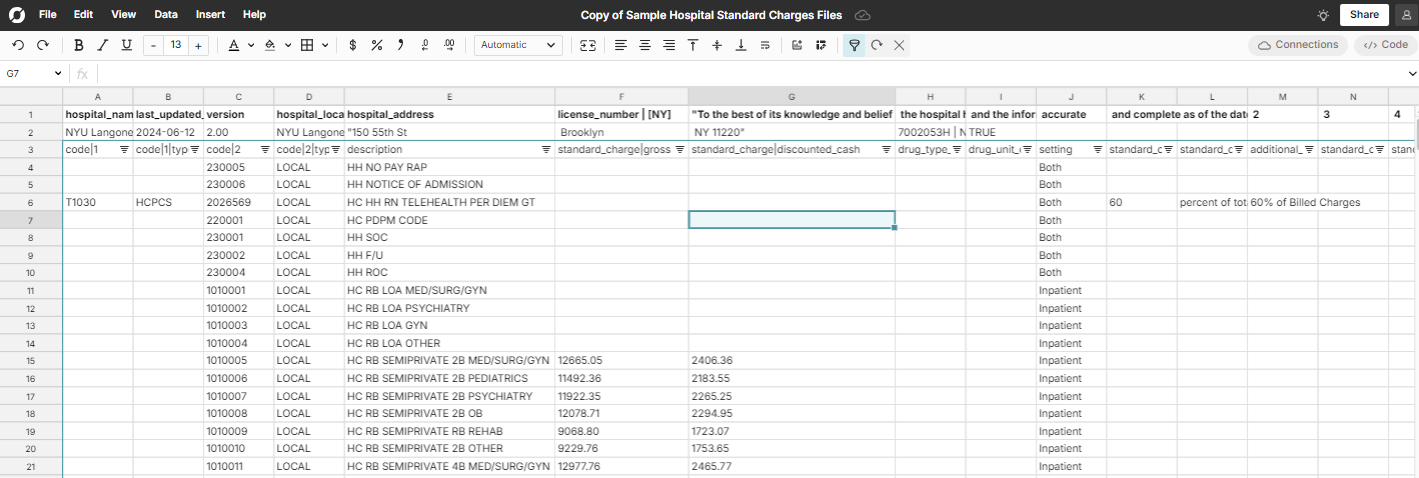Toggle italic formatting
The height and width of the screenshot is (478, 1419).
tap(102, 45)
